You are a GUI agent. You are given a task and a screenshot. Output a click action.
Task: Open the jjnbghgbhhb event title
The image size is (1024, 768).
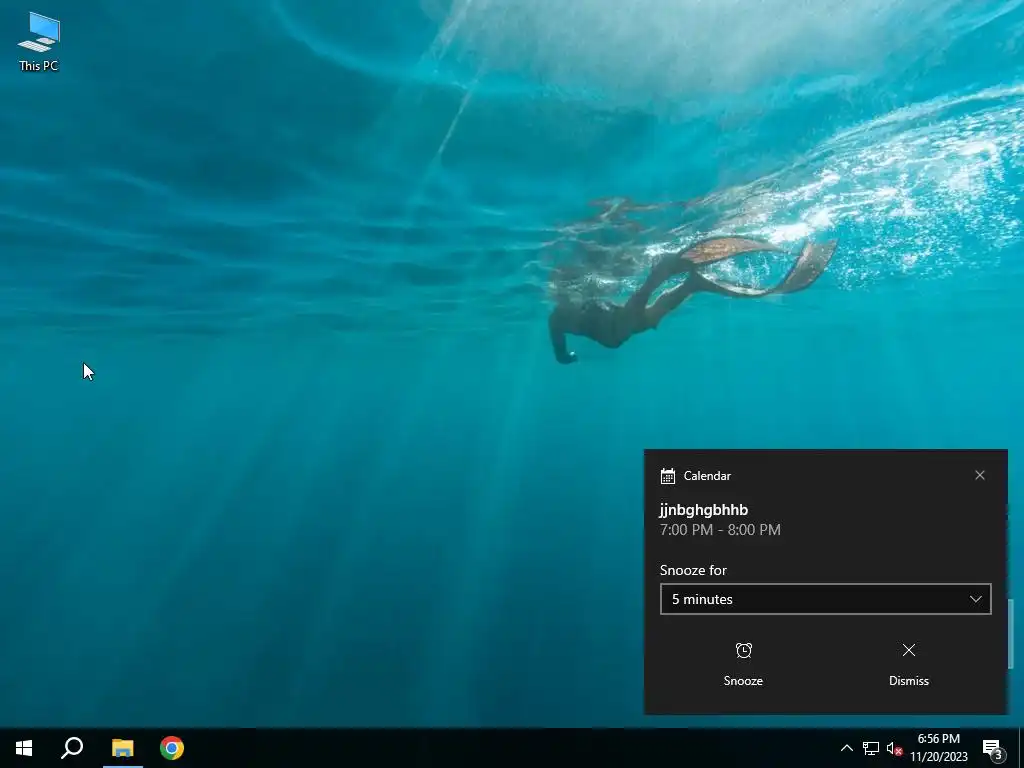point(703,510)
